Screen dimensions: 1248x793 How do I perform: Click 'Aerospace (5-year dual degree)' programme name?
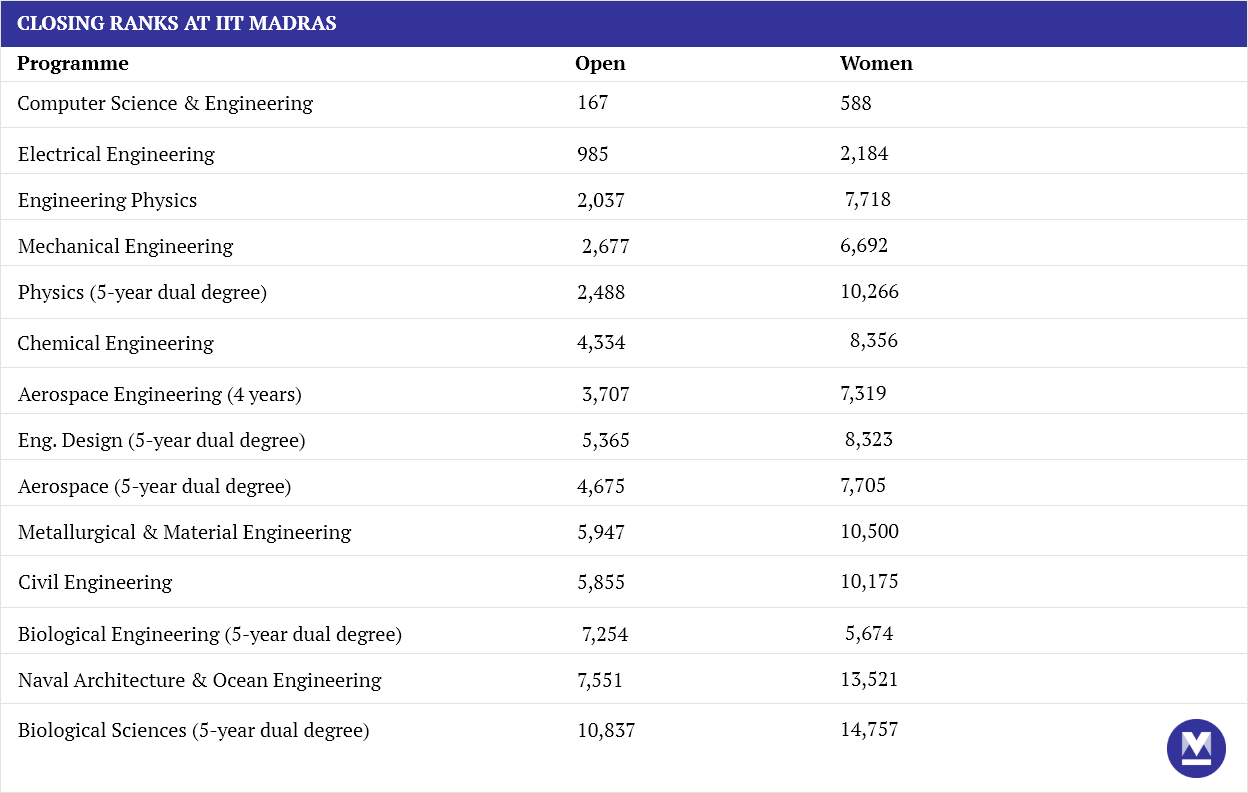pyautogui.click(x=155, y=486)
